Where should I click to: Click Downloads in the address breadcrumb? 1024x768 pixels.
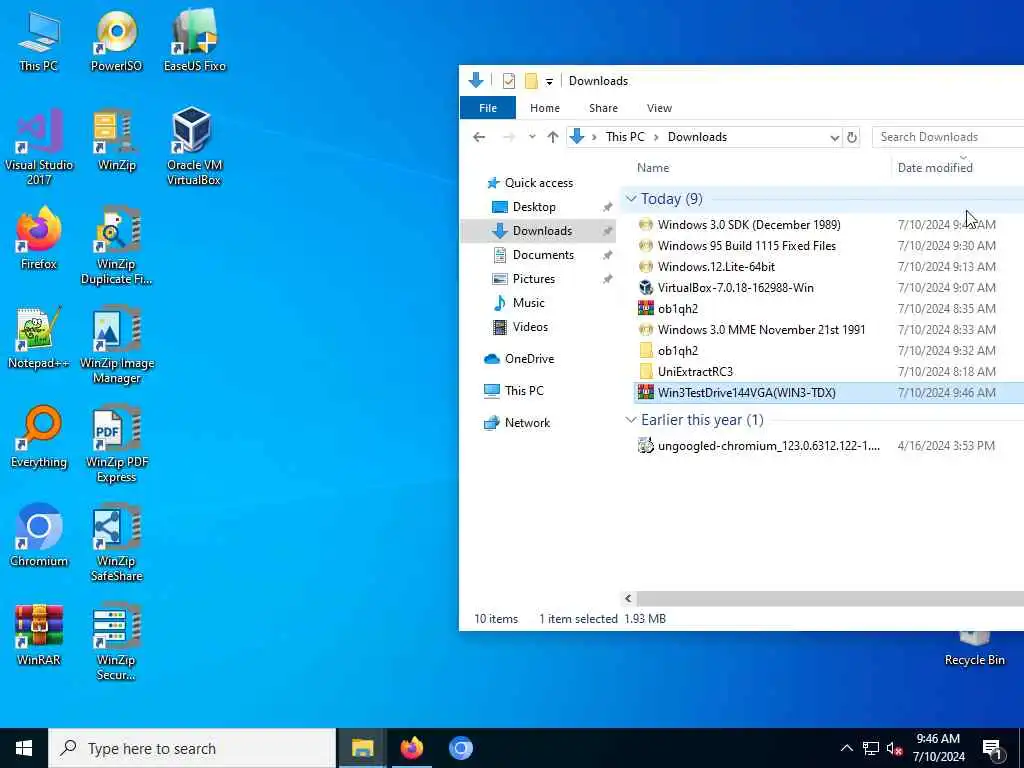(x=697, y=137)
